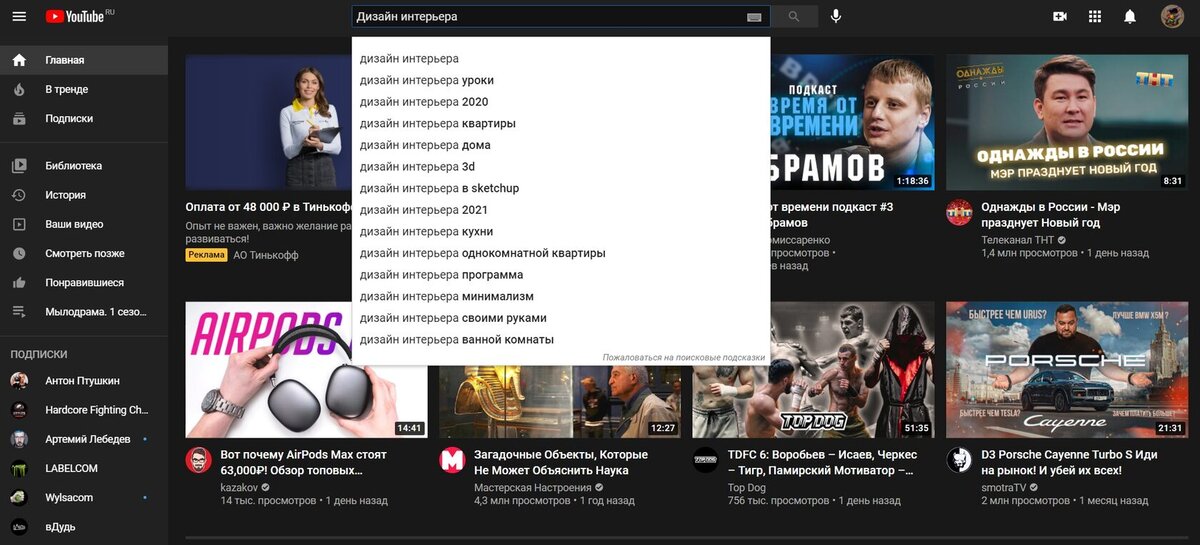Select suggestion дизайн интерьера 2020
The height and width of the screenshot is (545, 1200).
point(561,102)
